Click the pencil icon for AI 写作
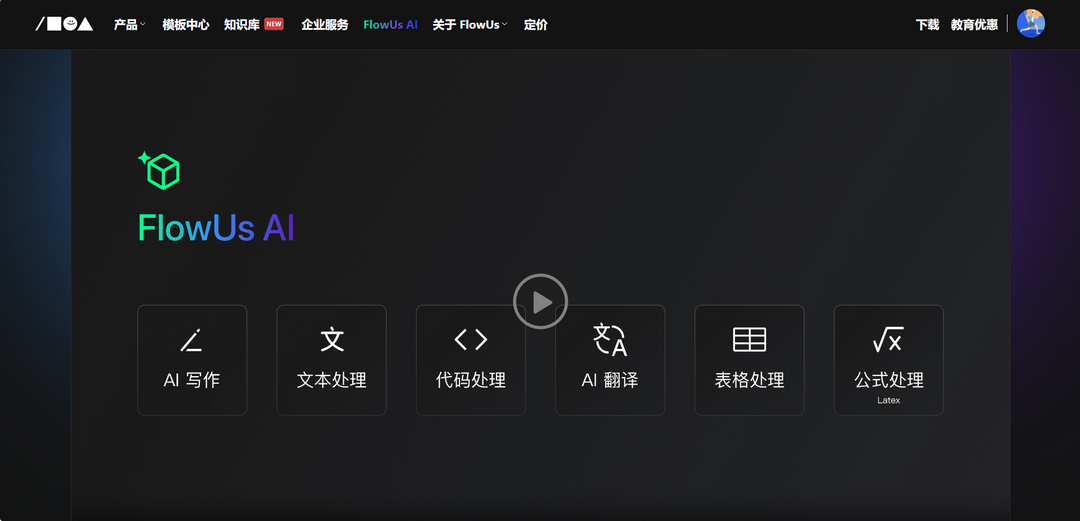This screenshot has width=1080, height=521. pos(191,340)
